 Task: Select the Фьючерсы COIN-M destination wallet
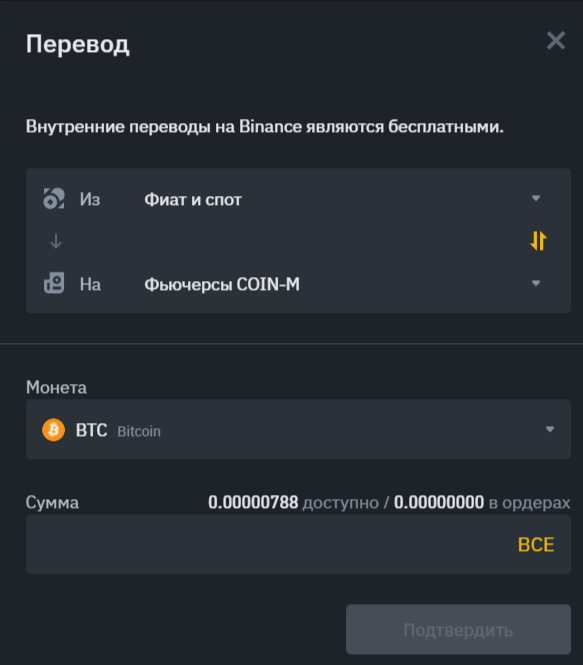[x=222, y=284]
